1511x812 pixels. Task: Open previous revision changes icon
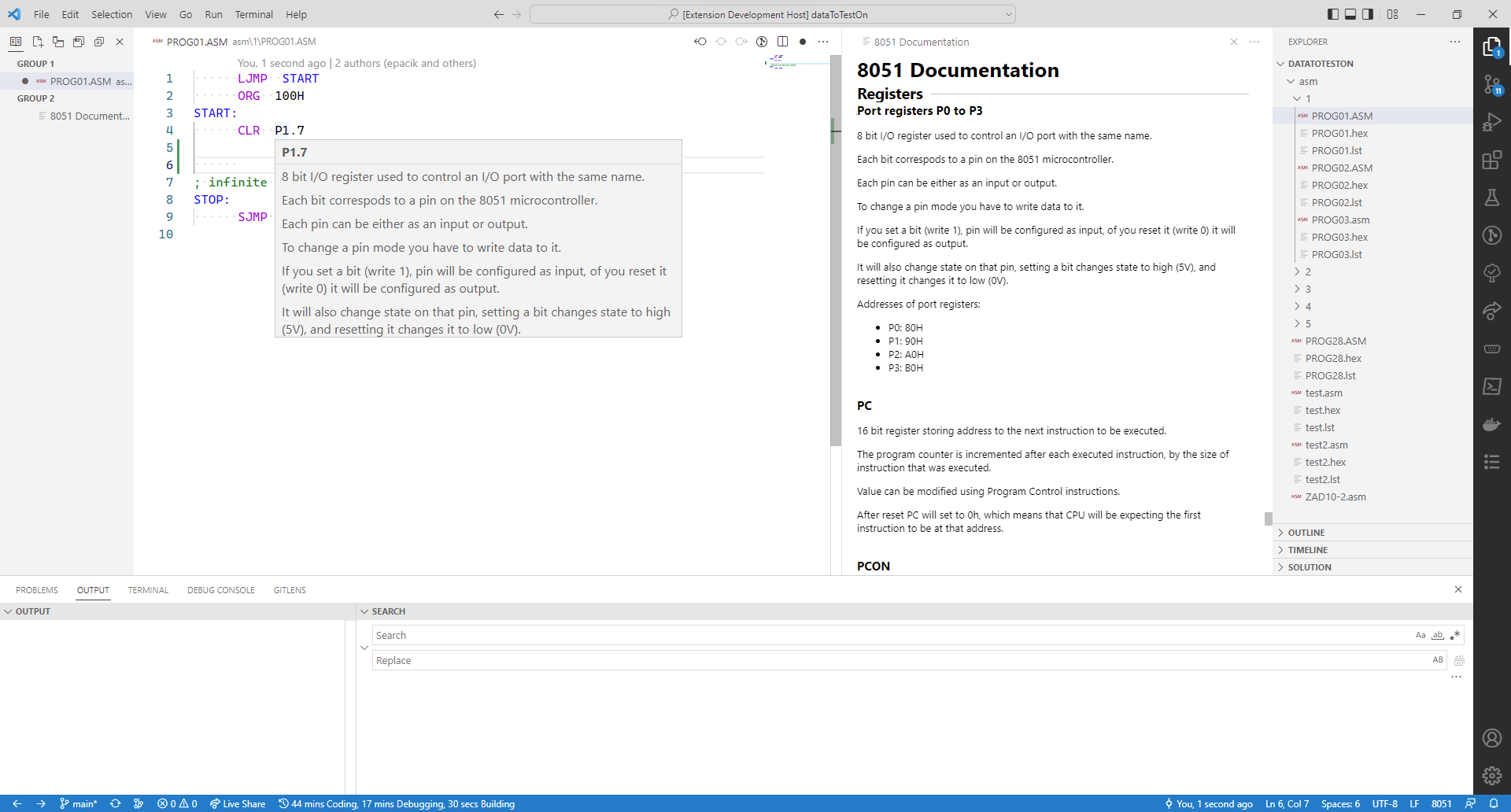click(700, 42)
